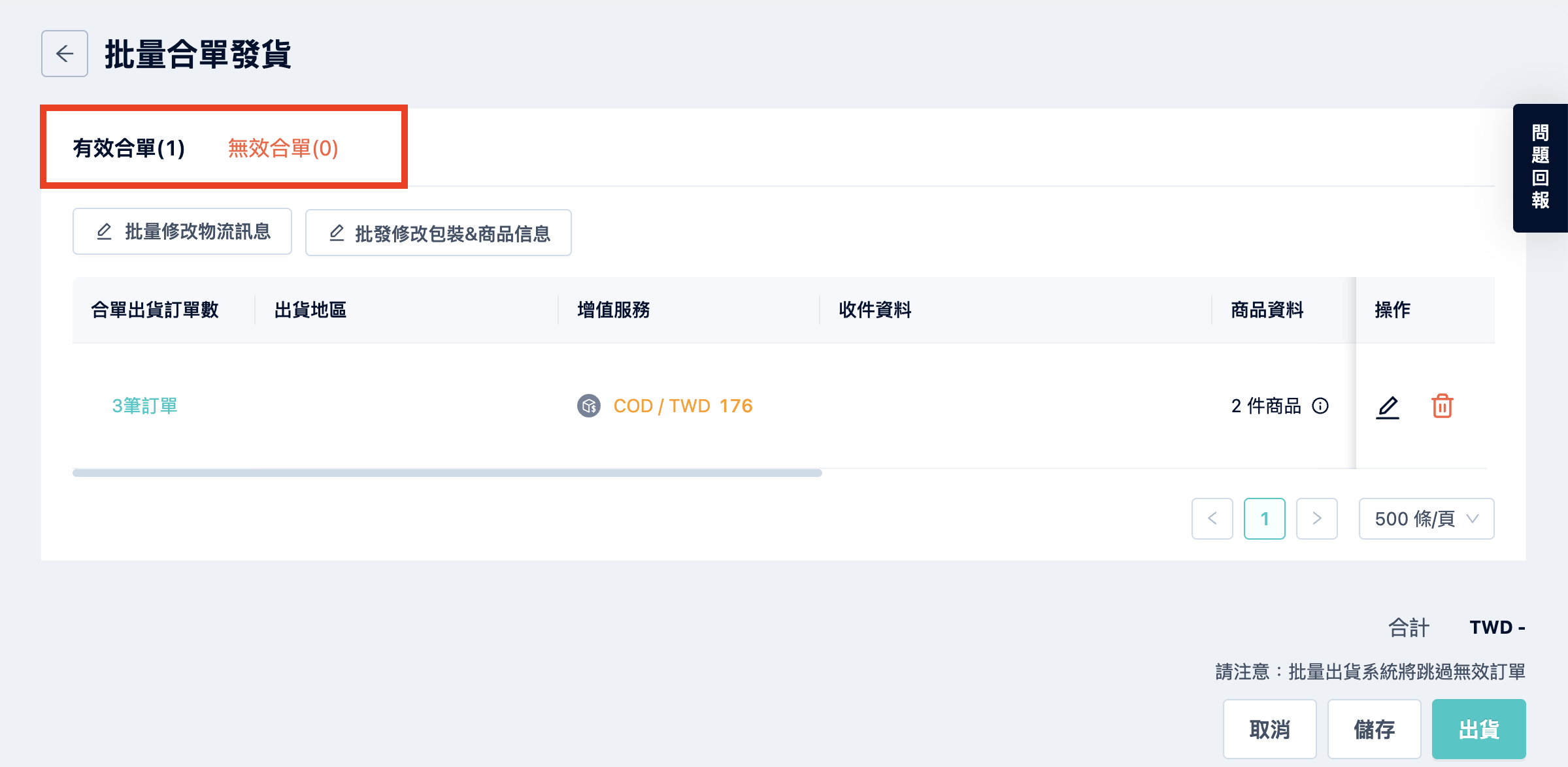Screen dimensions: 1568x767
Task: Go to previous page arrow
Action: click(1212, 519)
